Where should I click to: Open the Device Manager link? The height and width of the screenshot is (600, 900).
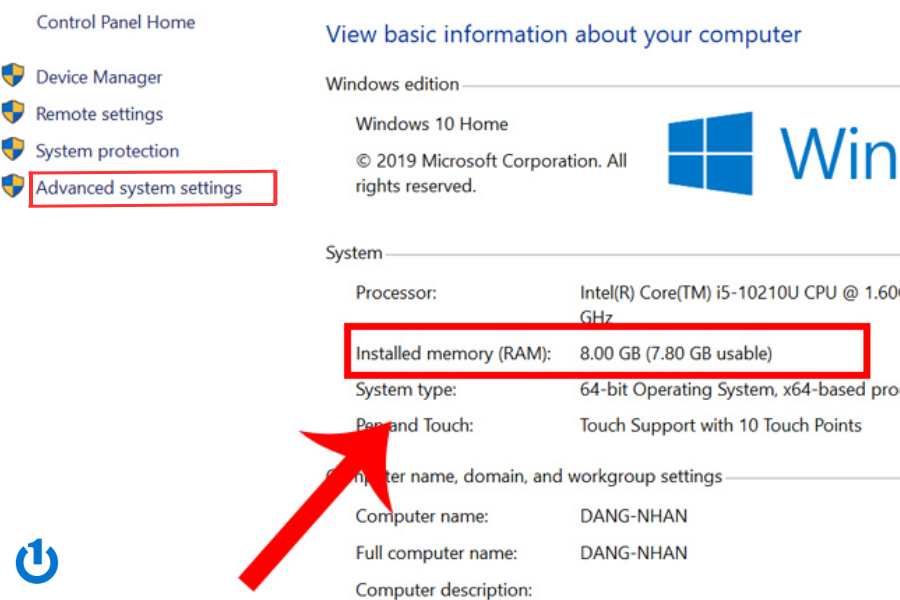tap(99, 77)
